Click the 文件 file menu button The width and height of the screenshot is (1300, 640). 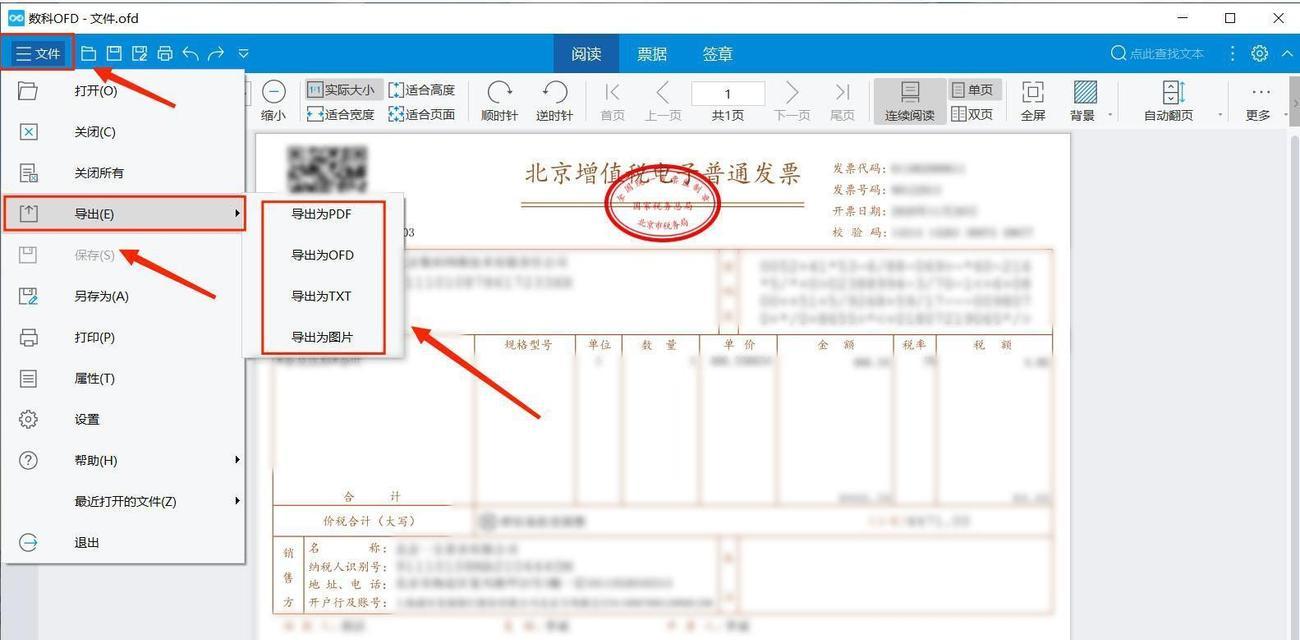(x=38, y=53)
